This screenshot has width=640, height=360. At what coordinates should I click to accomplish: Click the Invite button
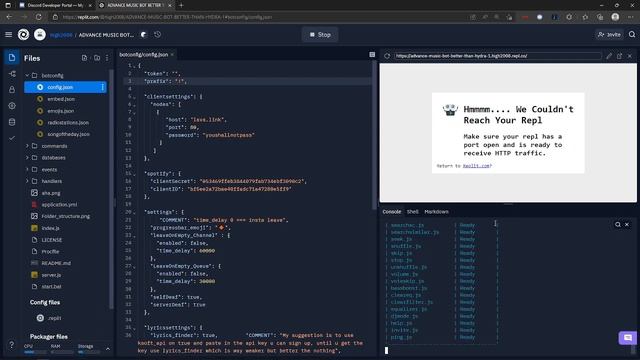(609, 35)
